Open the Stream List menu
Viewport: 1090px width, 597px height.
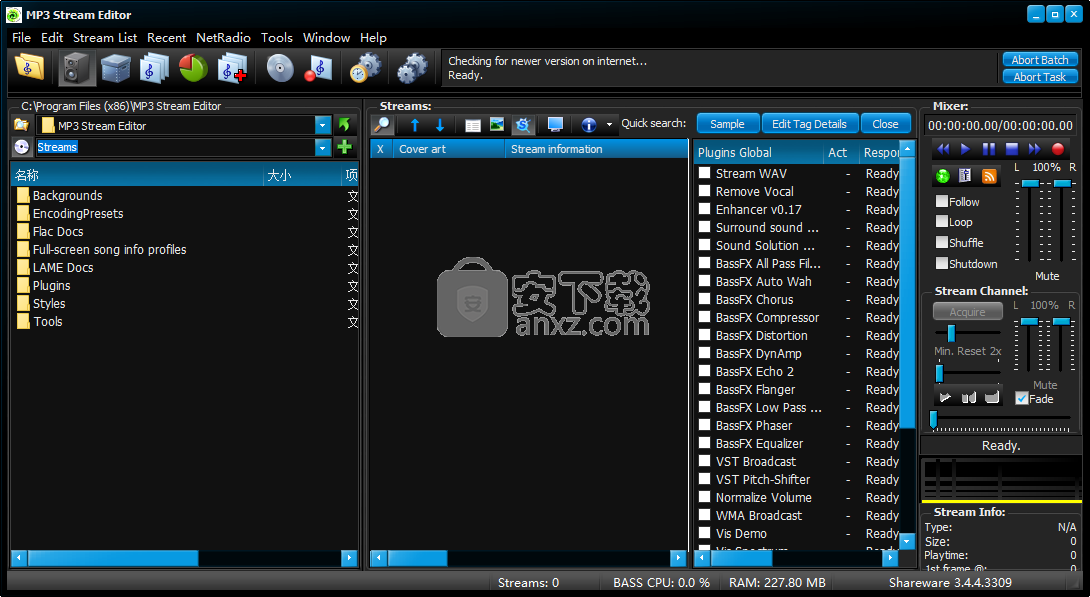(105, 38)
